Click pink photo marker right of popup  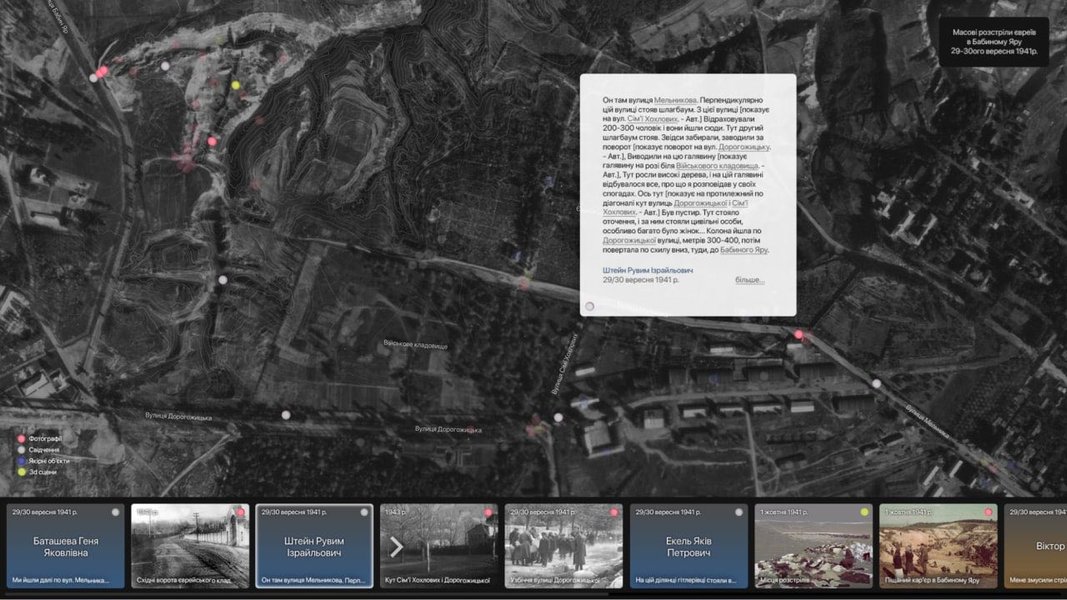tap(798, 335)
